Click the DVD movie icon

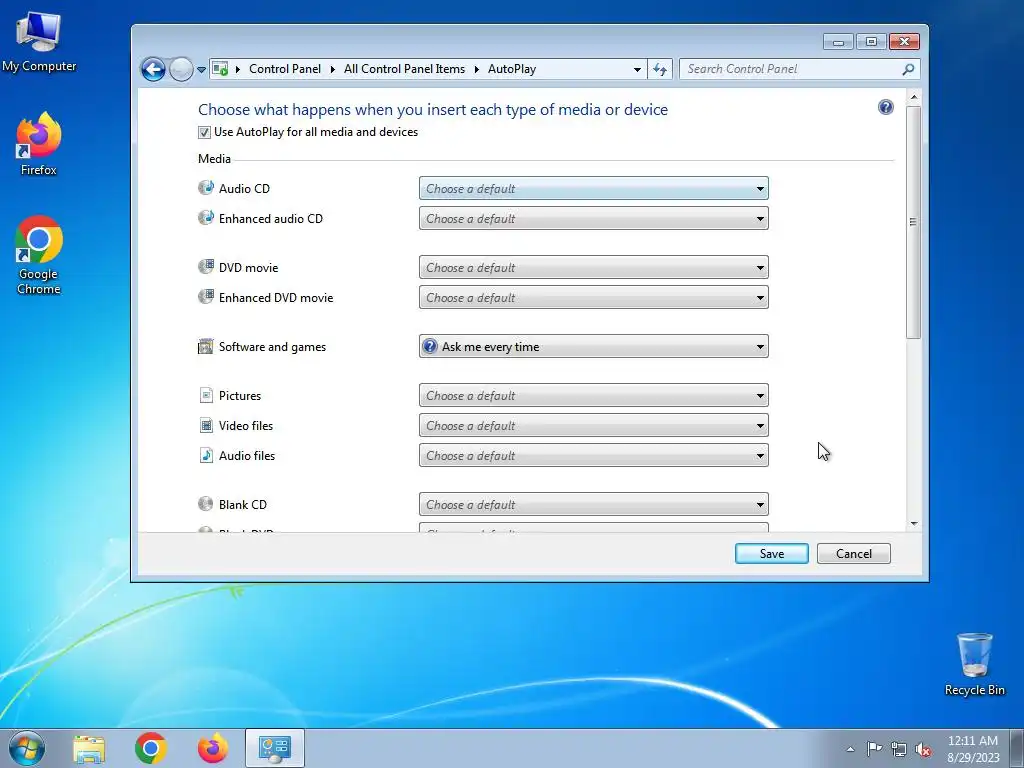pyautogui.click(x=206, y=267)
